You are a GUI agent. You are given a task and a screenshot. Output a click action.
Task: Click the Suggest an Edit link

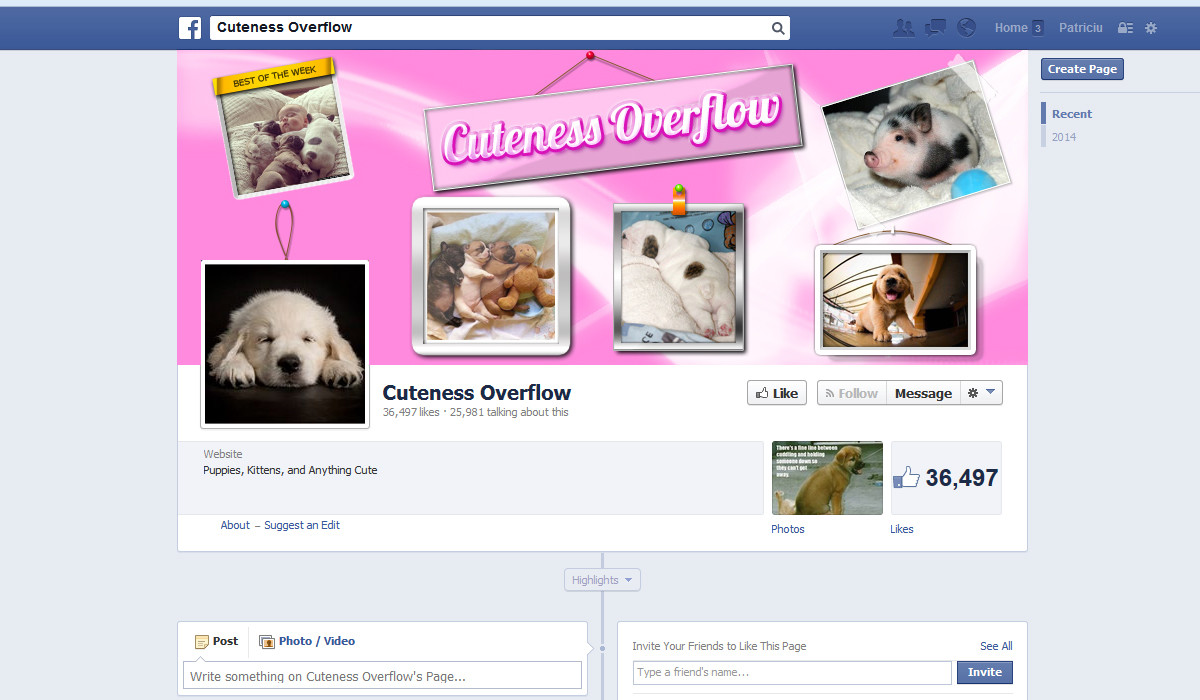click(x=302, y=525)
